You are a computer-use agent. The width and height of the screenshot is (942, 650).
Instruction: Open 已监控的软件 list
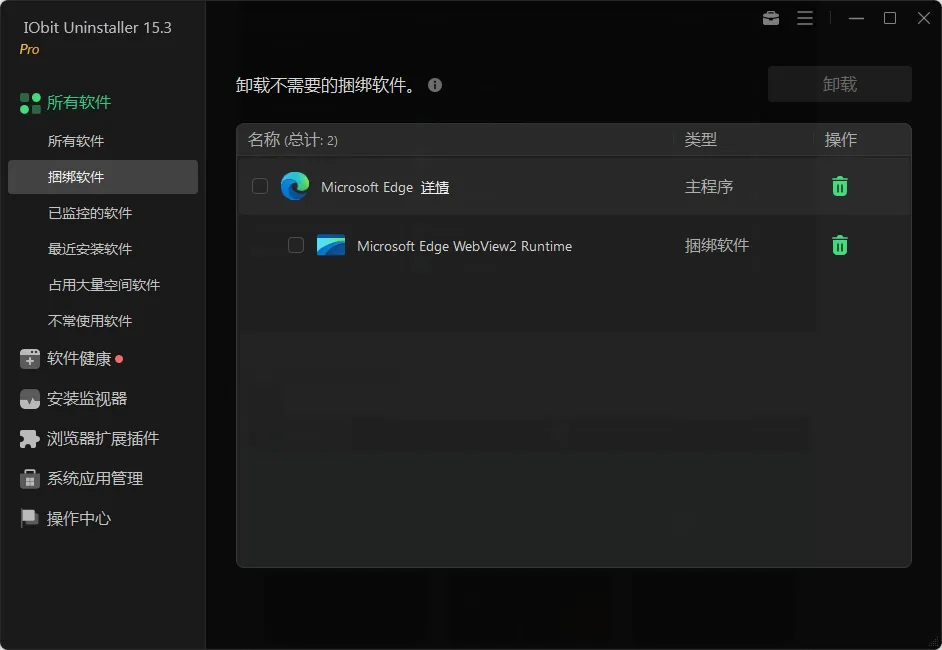click(x=90, y=213)
